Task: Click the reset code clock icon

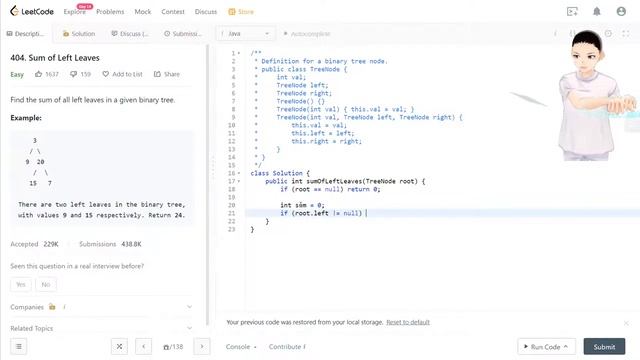Action: tap(608, 33)
